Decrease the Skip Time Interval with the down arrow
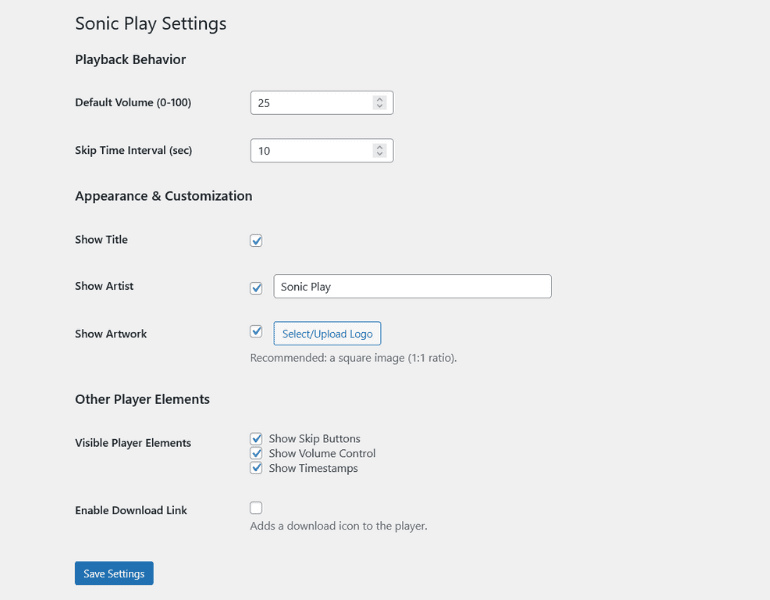 point(379,154)
